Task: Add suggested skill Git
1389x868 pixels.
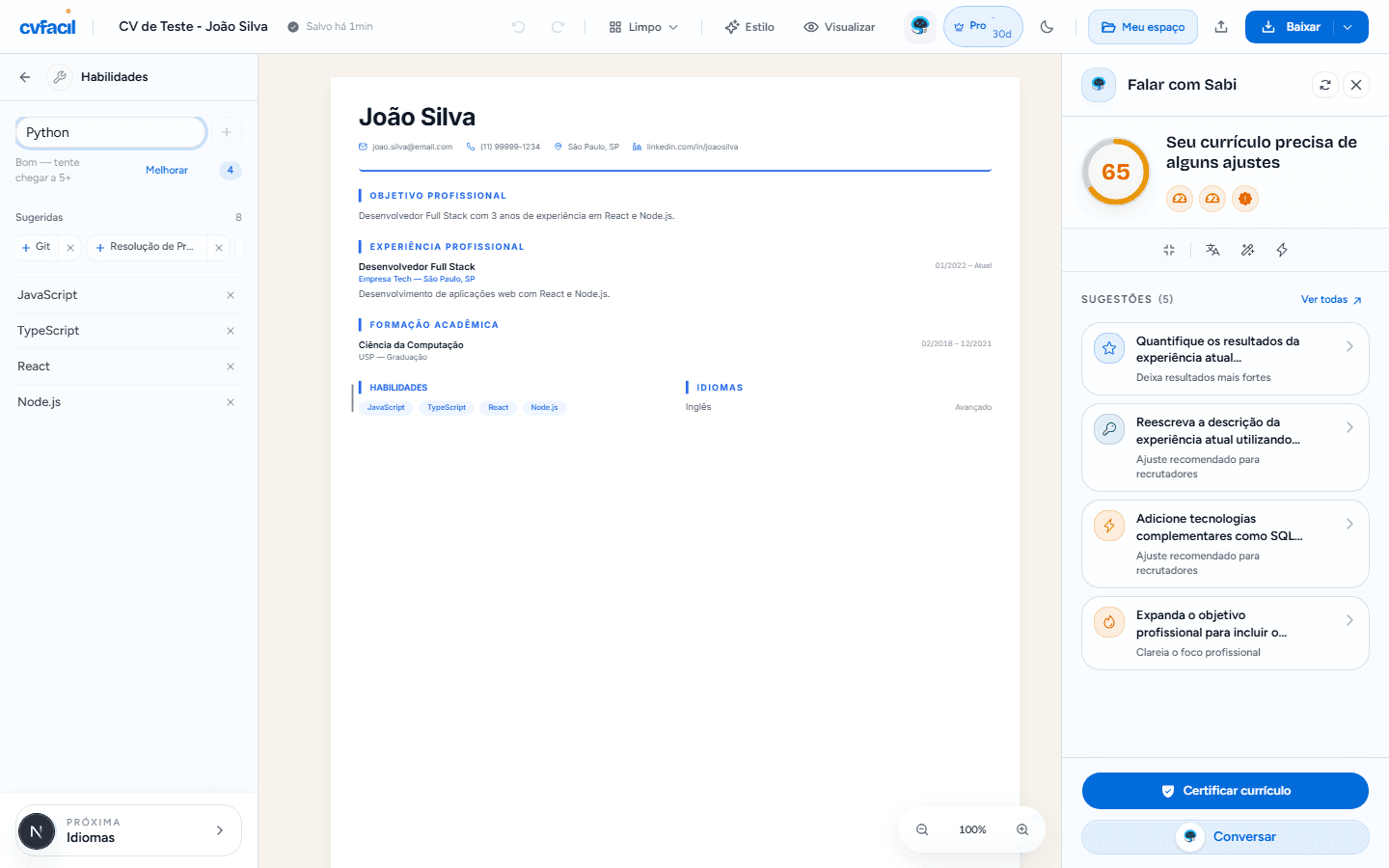Action: point(37,247)
